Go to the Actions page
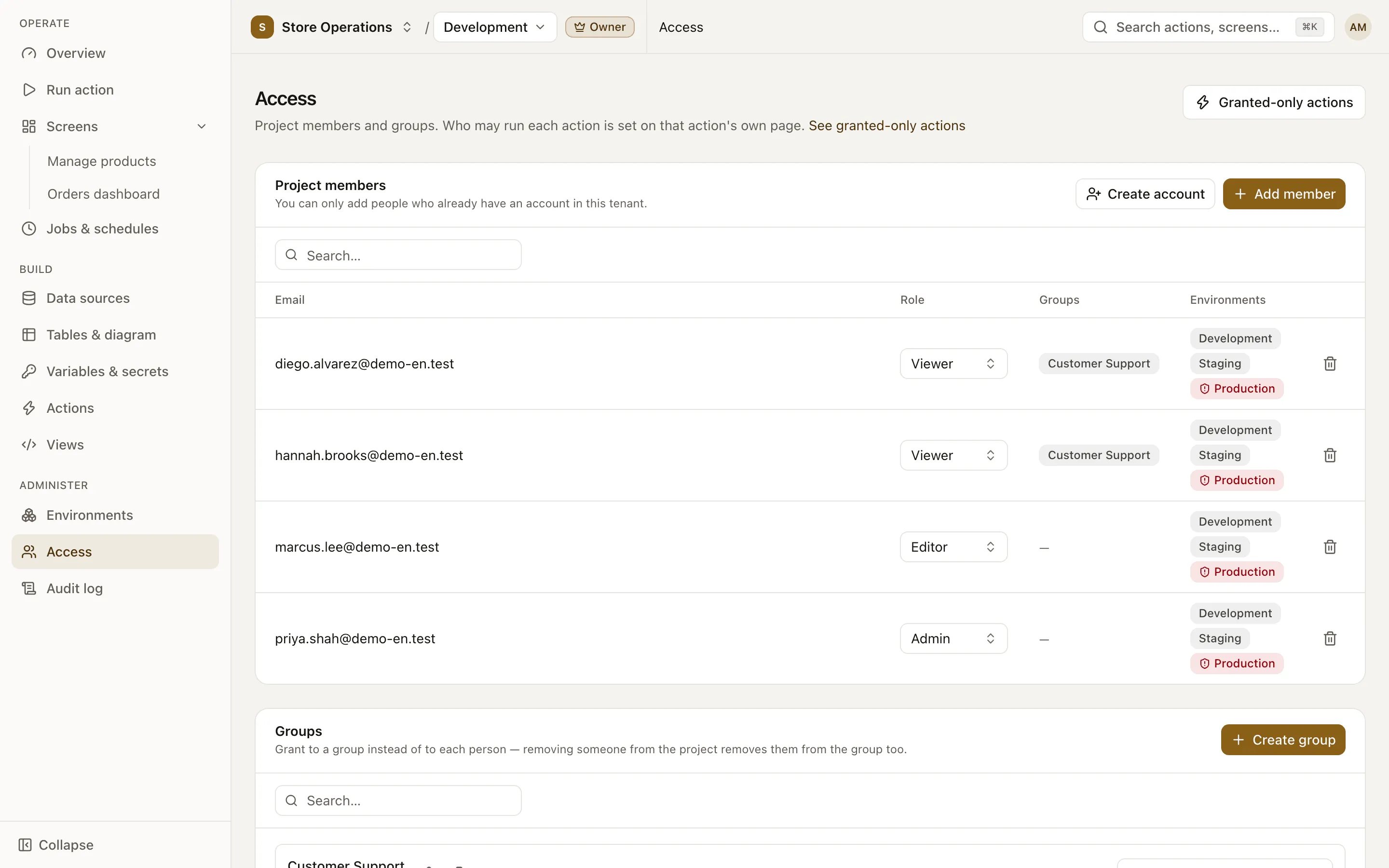 tap(115, 408)
